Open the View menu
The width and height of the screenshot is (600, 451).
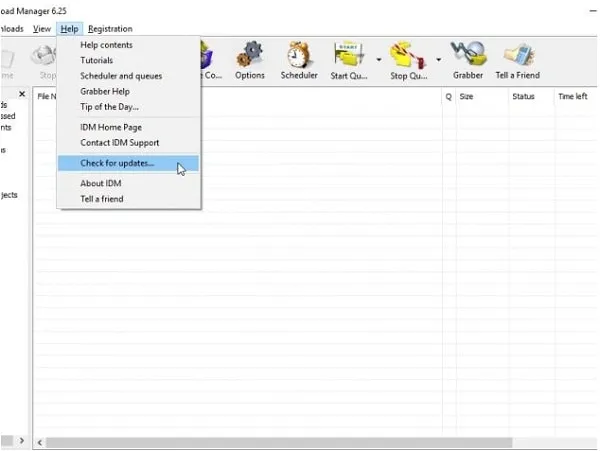[41, 29]
